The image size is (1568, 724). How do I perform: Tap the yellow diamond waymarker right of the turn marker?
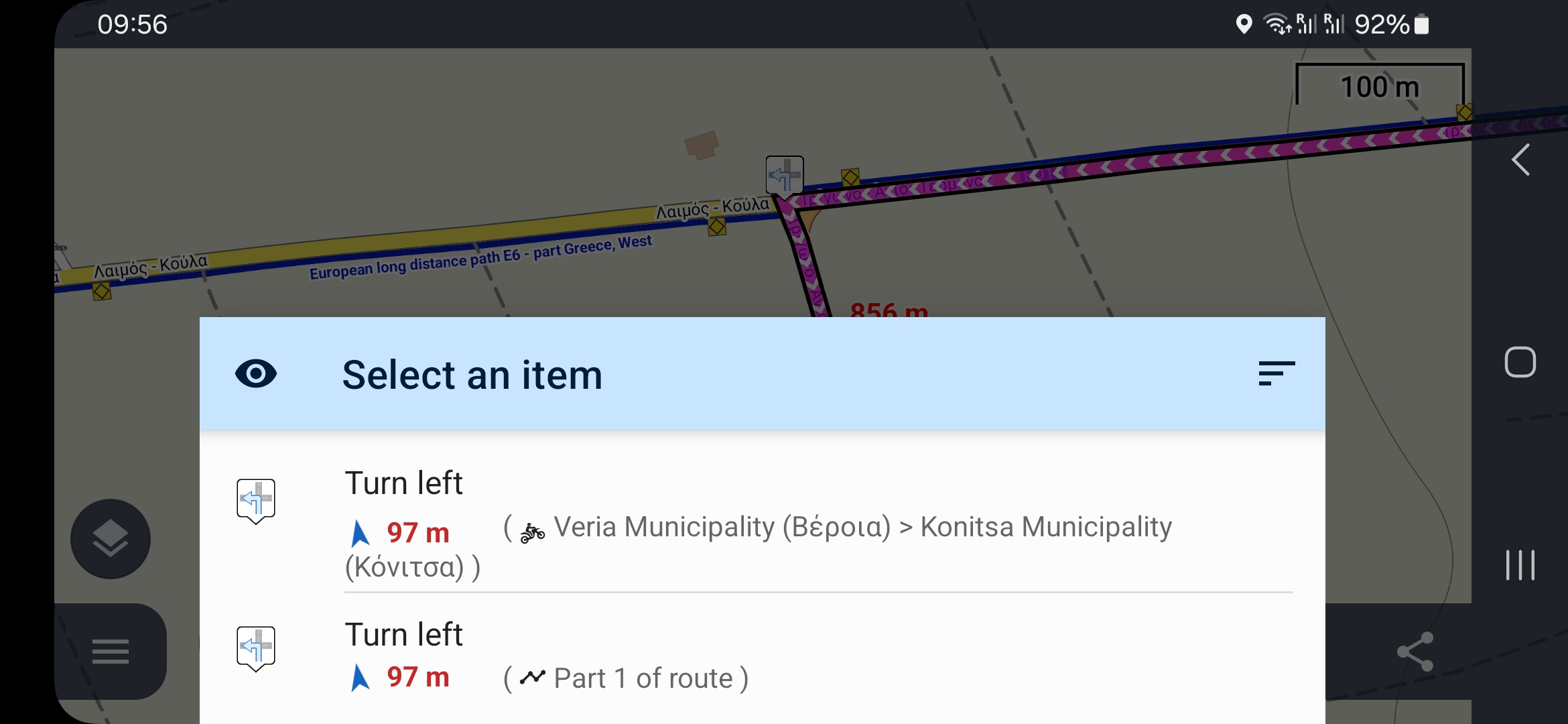tap(850, 178)
